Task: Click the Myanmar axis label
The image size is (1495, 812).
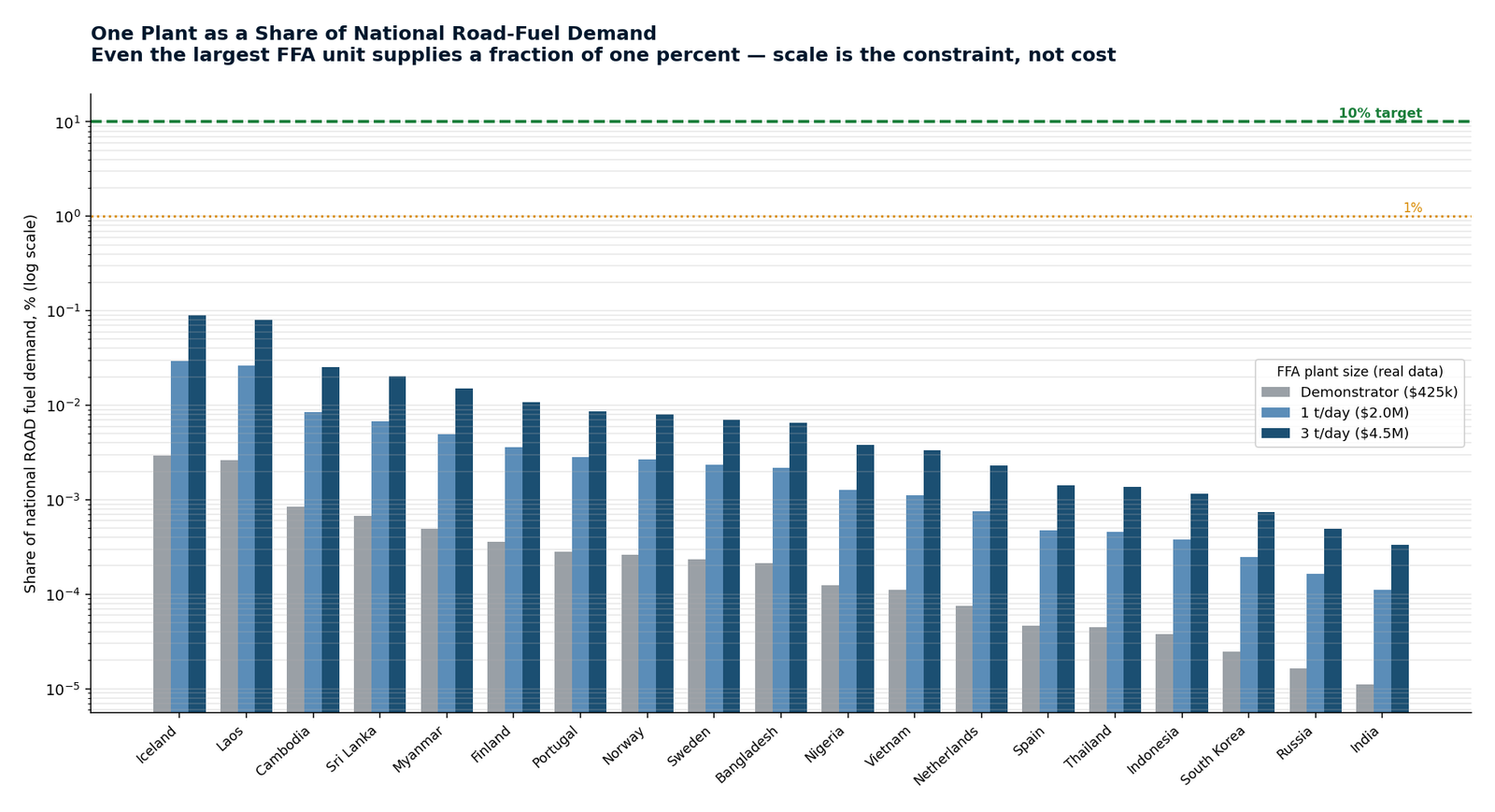Action: tap(419, 749)
